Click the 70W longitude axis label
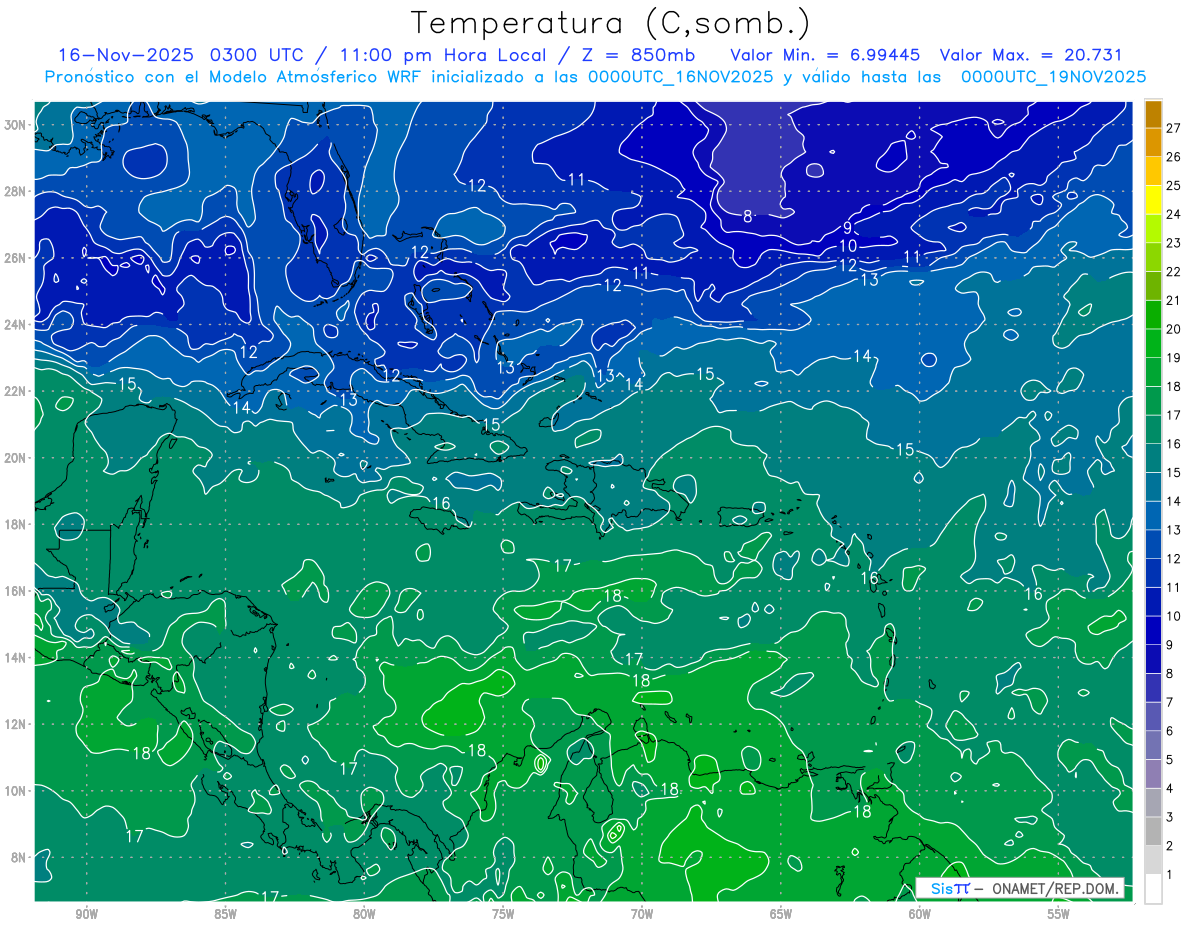 click(x=642, y=913)
